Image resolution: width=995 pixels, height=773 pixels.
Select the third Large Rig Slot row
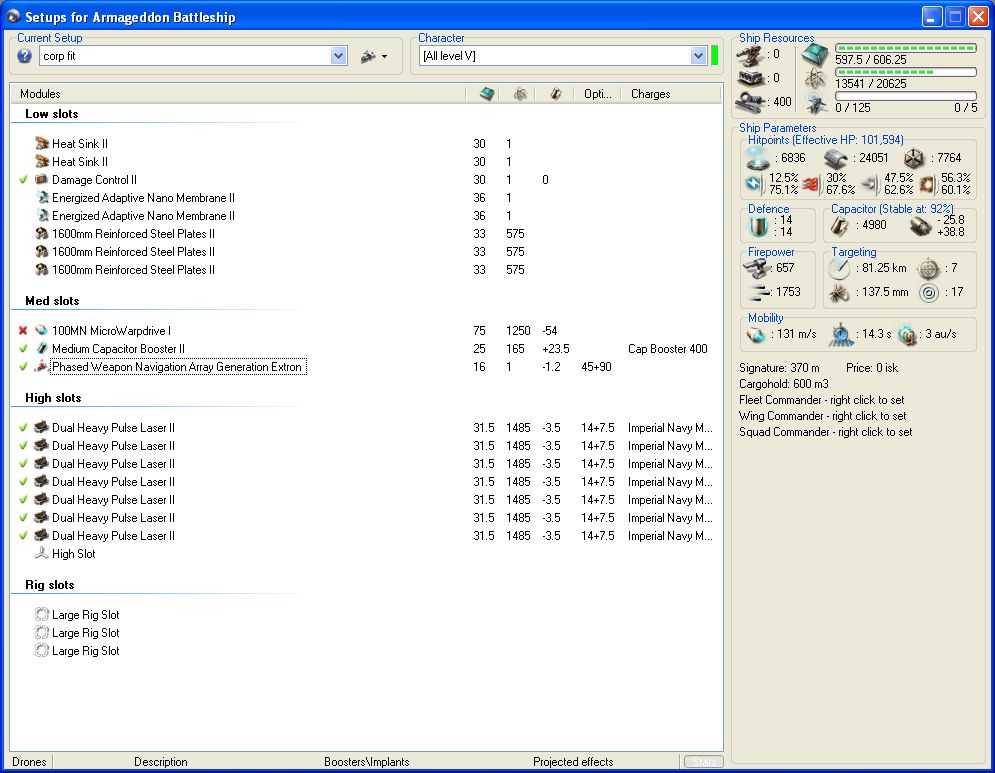tap(85, 651)
